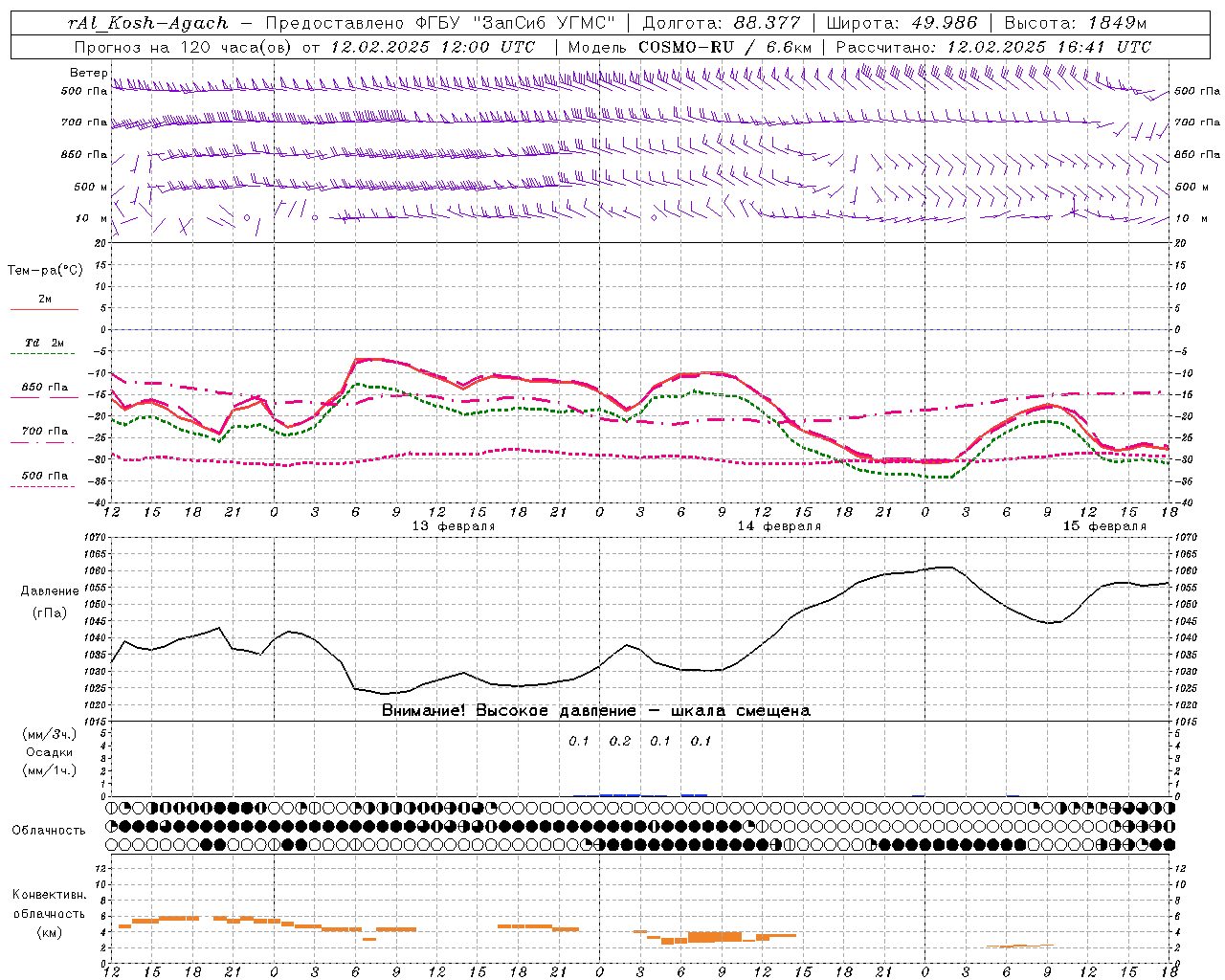
Task: Click the '500 м' wind level label on left
Action: point(91,187)
